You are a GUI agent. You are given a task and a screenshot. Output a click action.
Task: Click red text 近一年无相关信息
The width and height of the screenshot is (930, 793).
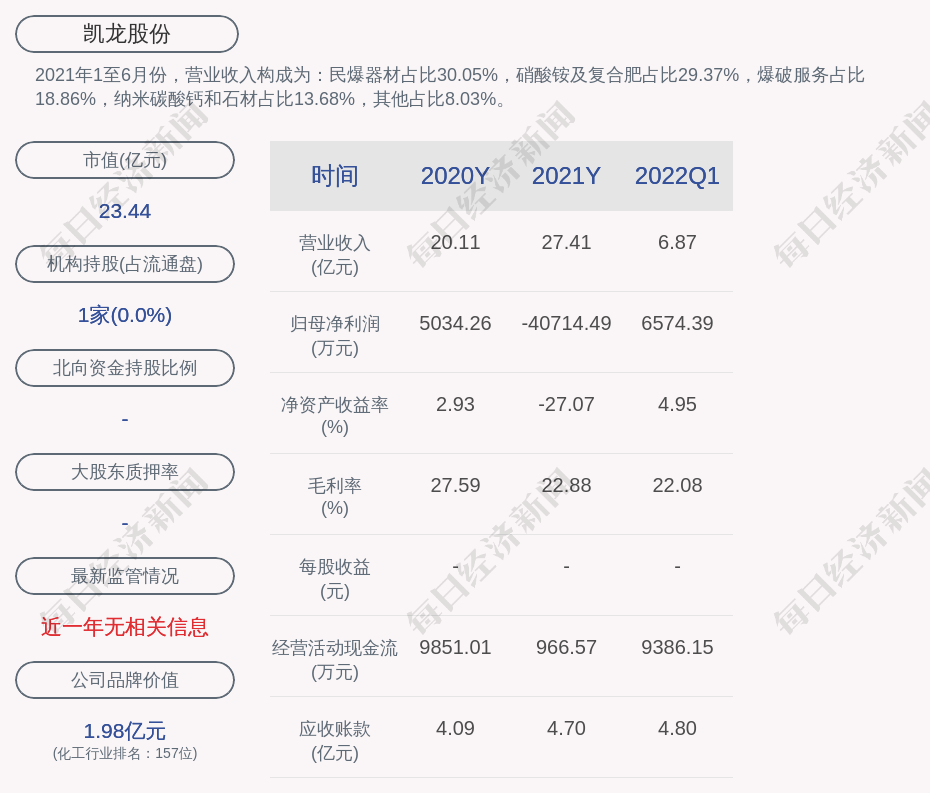[125, 627]
